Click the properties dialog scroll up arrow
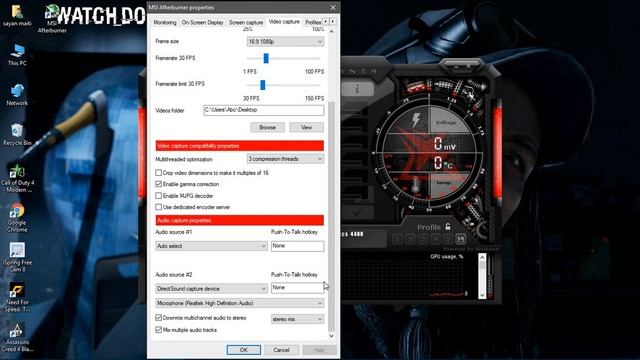The height and width of the screenshot is (360, 640). coord(331,31)
